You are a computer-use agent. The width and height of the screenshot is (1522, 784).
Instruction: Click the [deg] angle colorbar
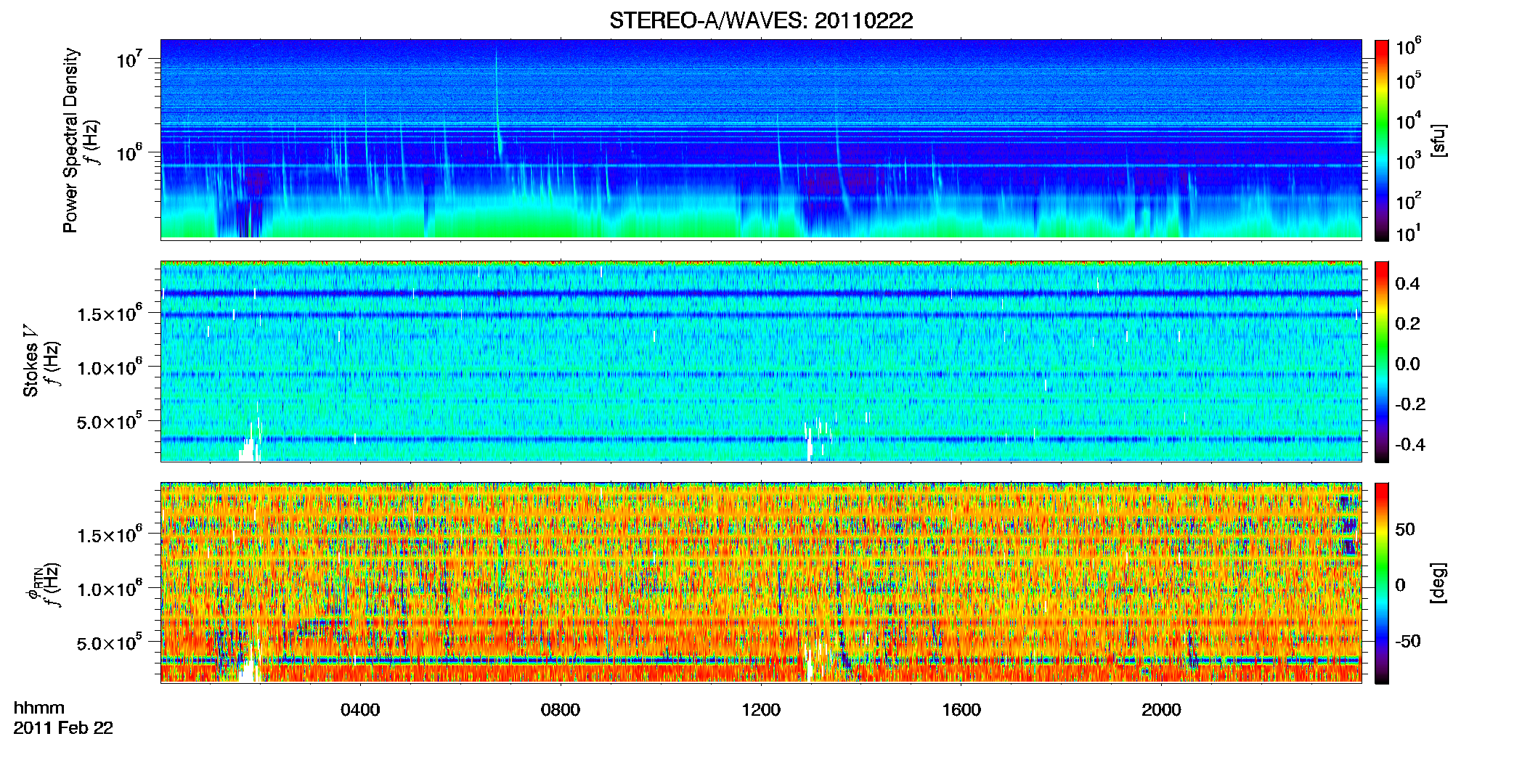1382,583
